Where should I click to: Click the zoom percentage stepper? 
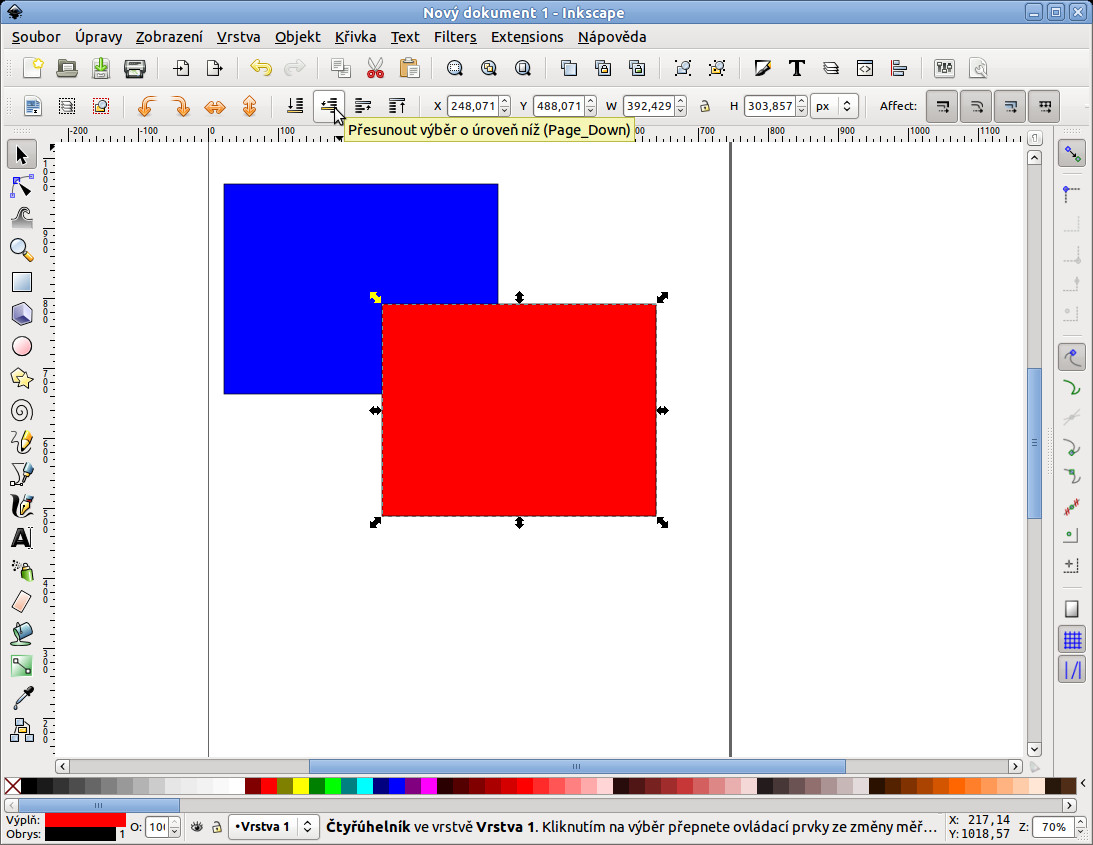click(1080, 827)
